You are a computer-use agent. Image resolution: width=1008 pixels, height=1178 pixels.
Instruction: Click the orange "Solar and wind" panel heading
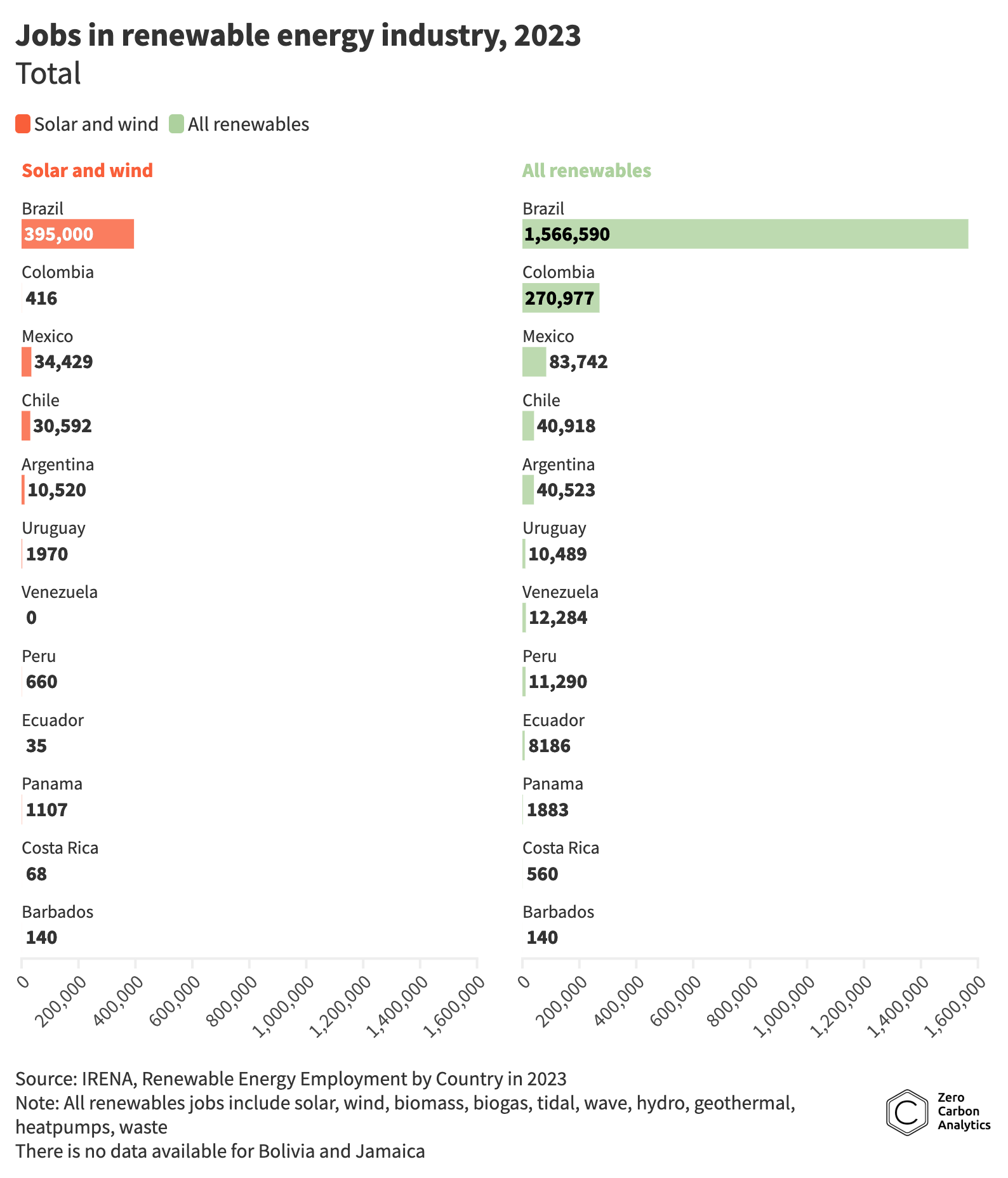tap(87, 171)
